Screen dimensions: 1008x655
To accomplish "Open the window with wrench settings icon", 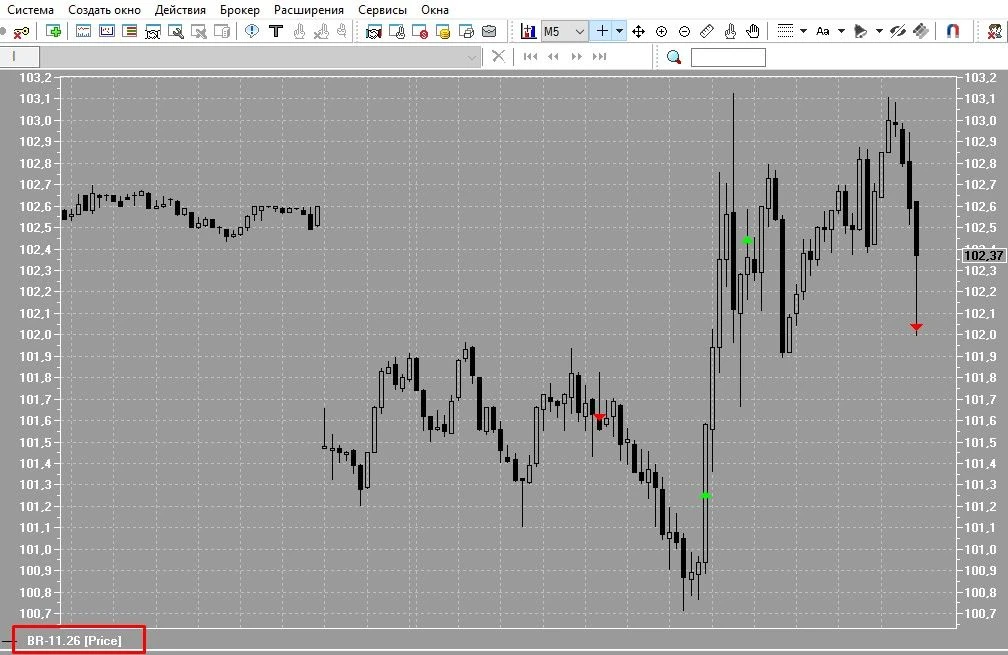I will (176, 31).
